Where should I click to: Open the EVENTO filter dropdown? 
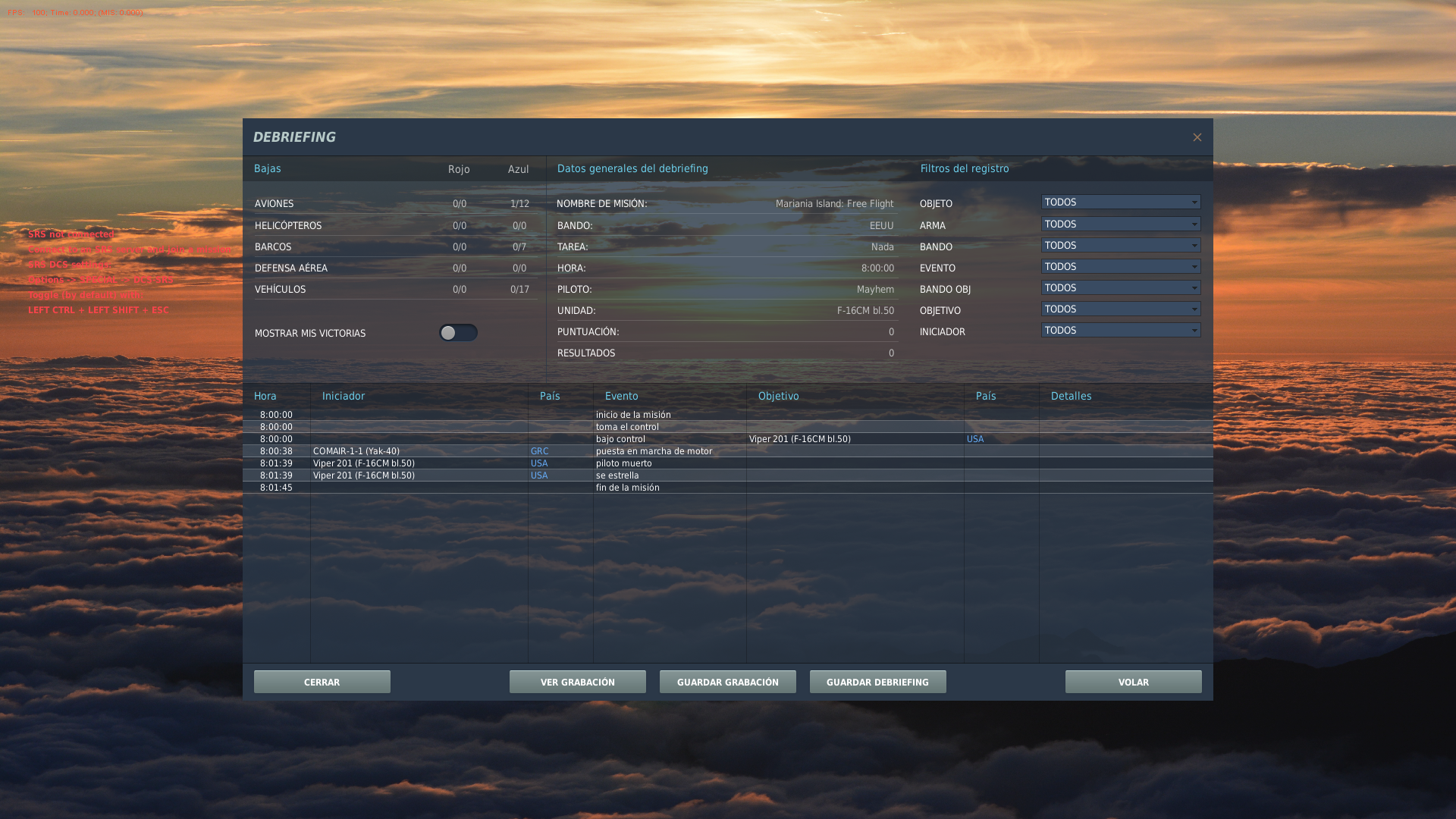1121,267
